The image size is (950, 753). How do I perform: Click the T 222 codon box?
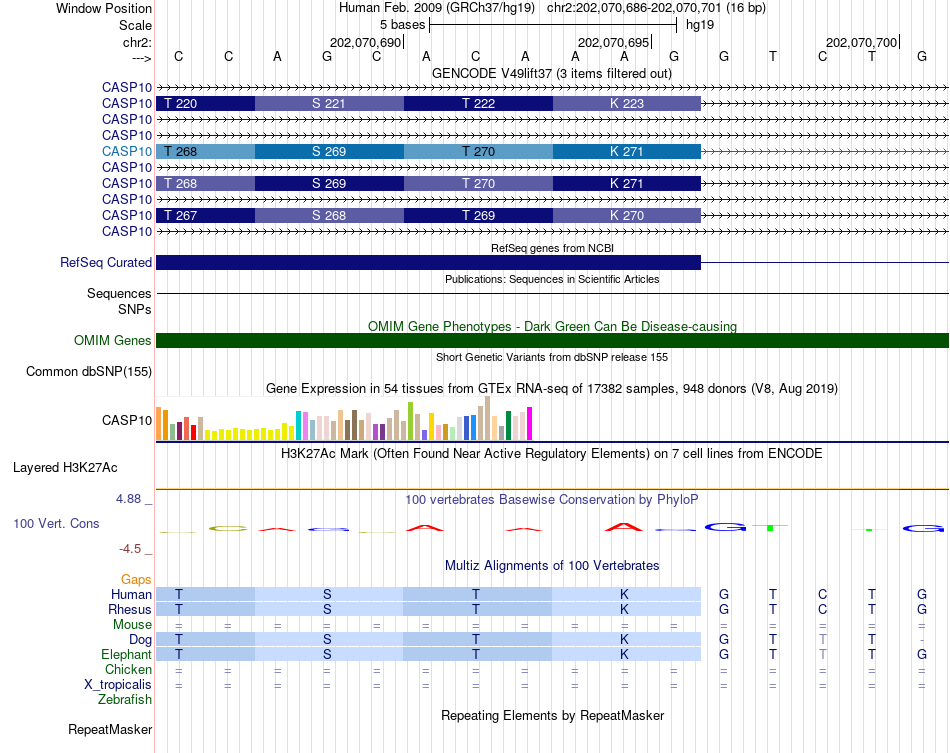click(478, 104)
